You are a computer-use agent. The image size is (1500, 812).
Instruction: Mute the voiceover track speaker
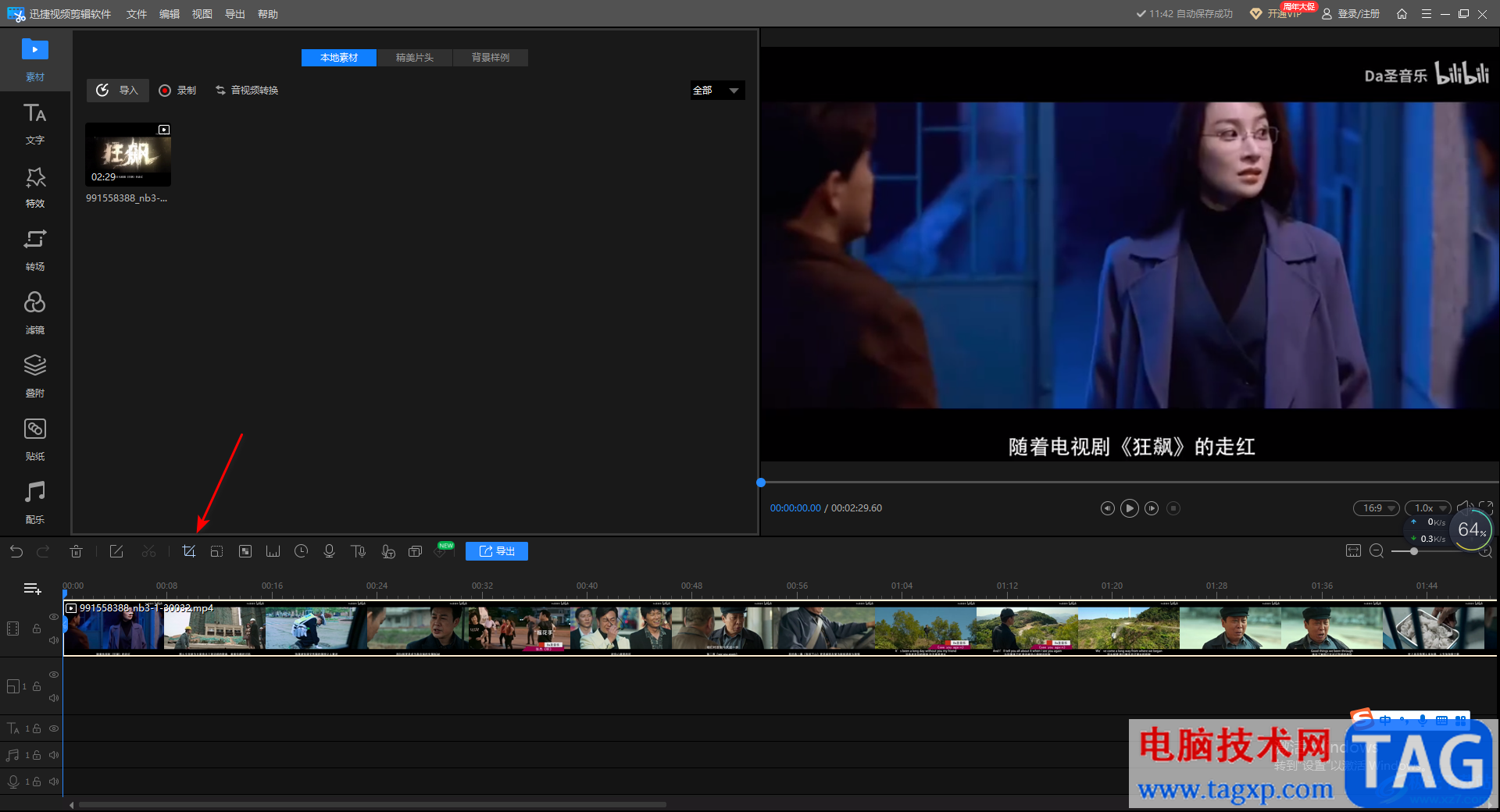[54, 782]
